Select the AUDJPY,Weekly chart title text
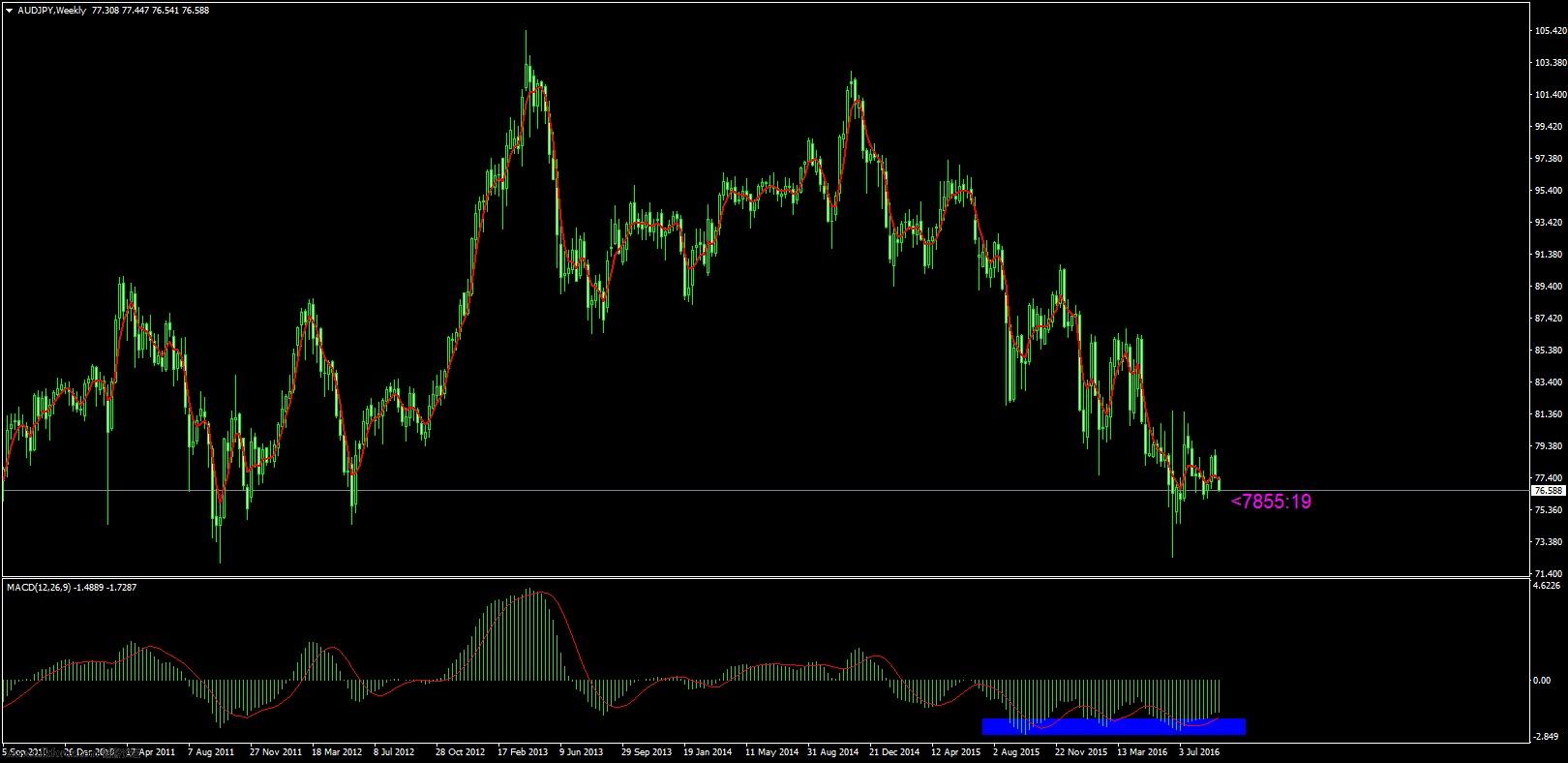1568x763 pixels. pos(51,11)
